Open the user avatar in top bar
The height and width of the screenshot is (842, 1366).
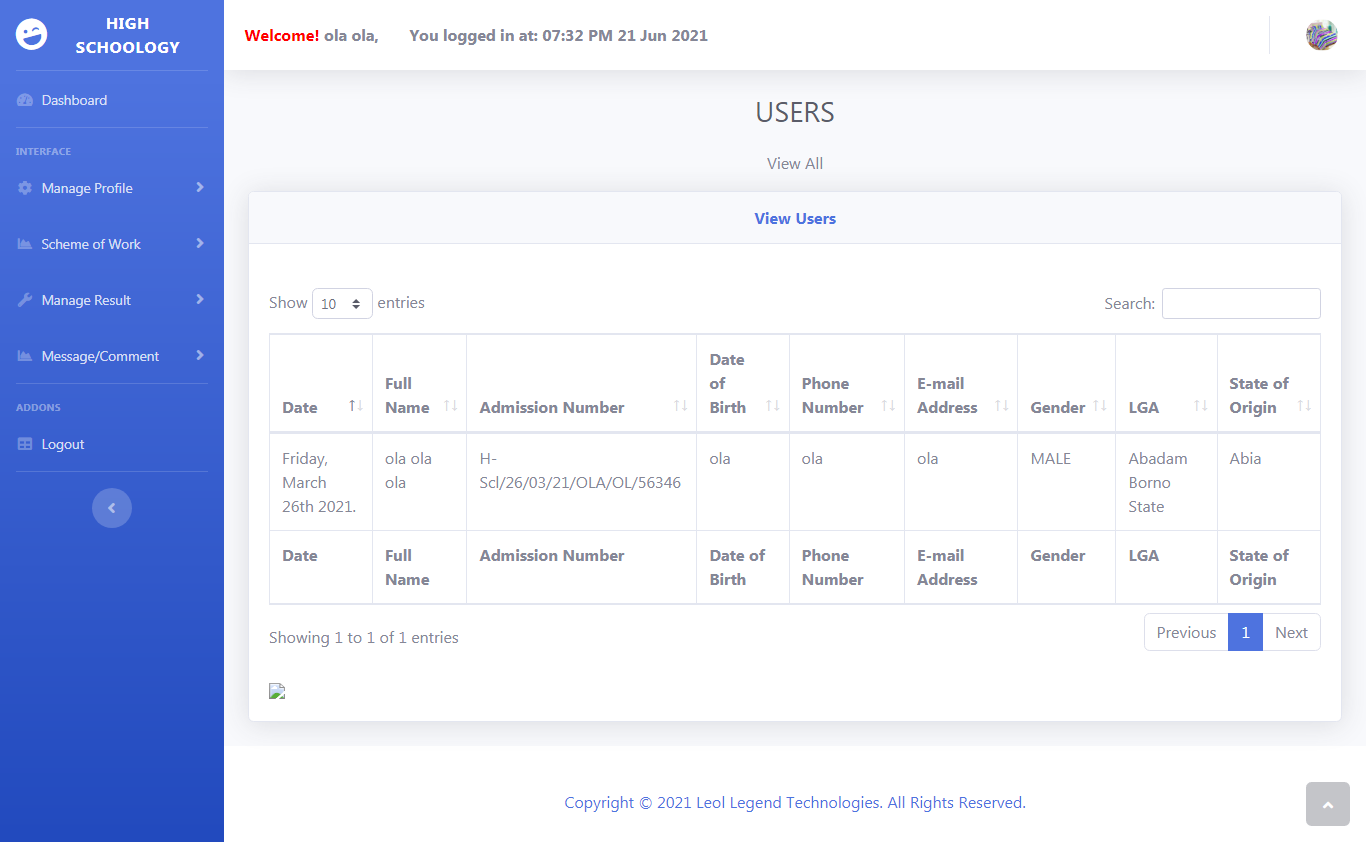[x=1321, y=35]
